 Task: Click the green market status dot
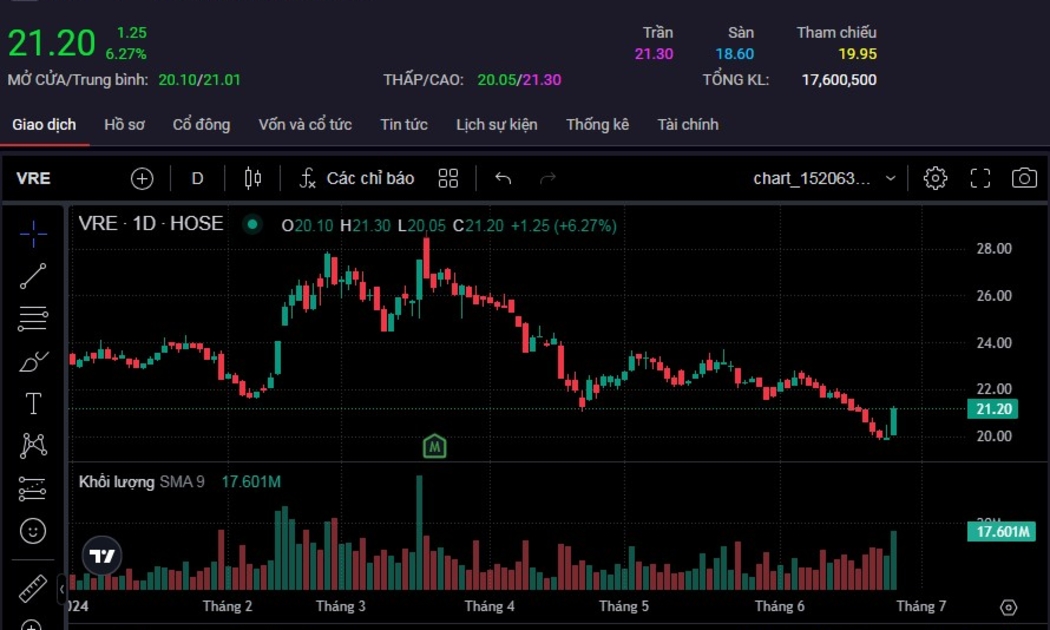[x=253, y=225]
